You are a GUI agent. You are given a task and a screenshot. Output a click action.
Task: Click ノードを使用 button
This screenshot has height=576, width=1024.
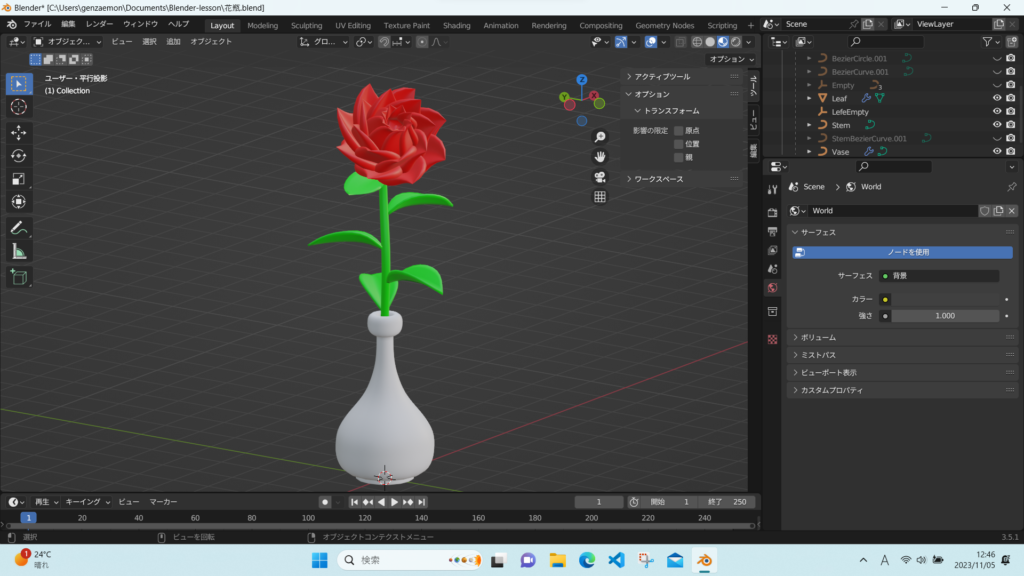pyautogui.click(x=903, y=252)
